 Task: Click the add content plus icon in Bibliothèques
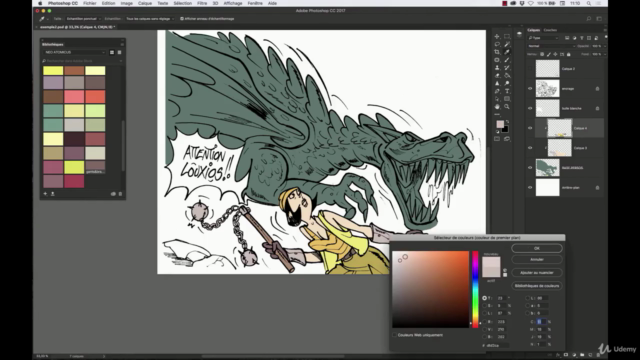[x=45, y=194]
